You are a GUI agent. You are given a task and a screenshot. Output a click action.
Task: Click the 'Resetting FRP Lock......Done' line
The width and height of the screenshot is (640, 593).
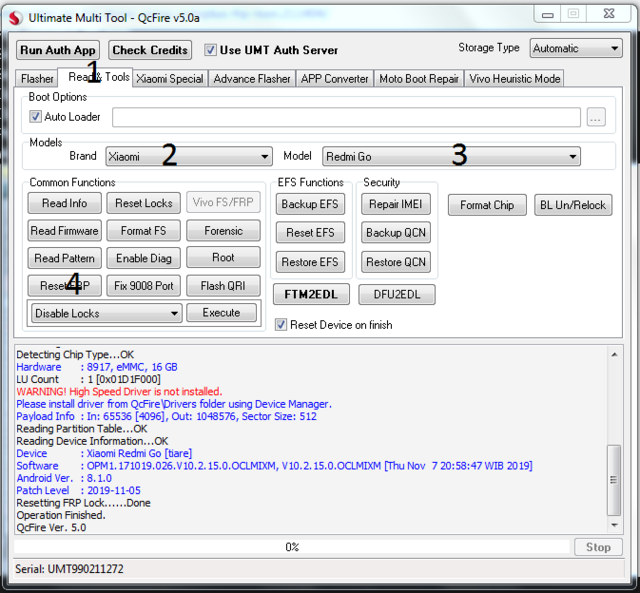click(x=83, y=503)
